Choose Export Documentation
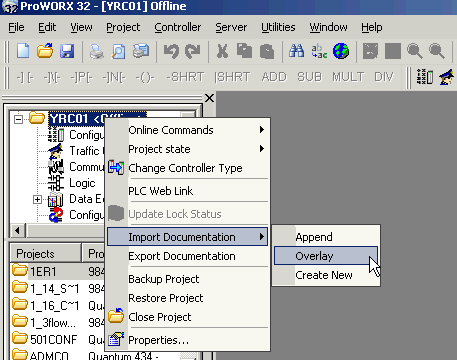The image size is (457, 360). (187, 256)
